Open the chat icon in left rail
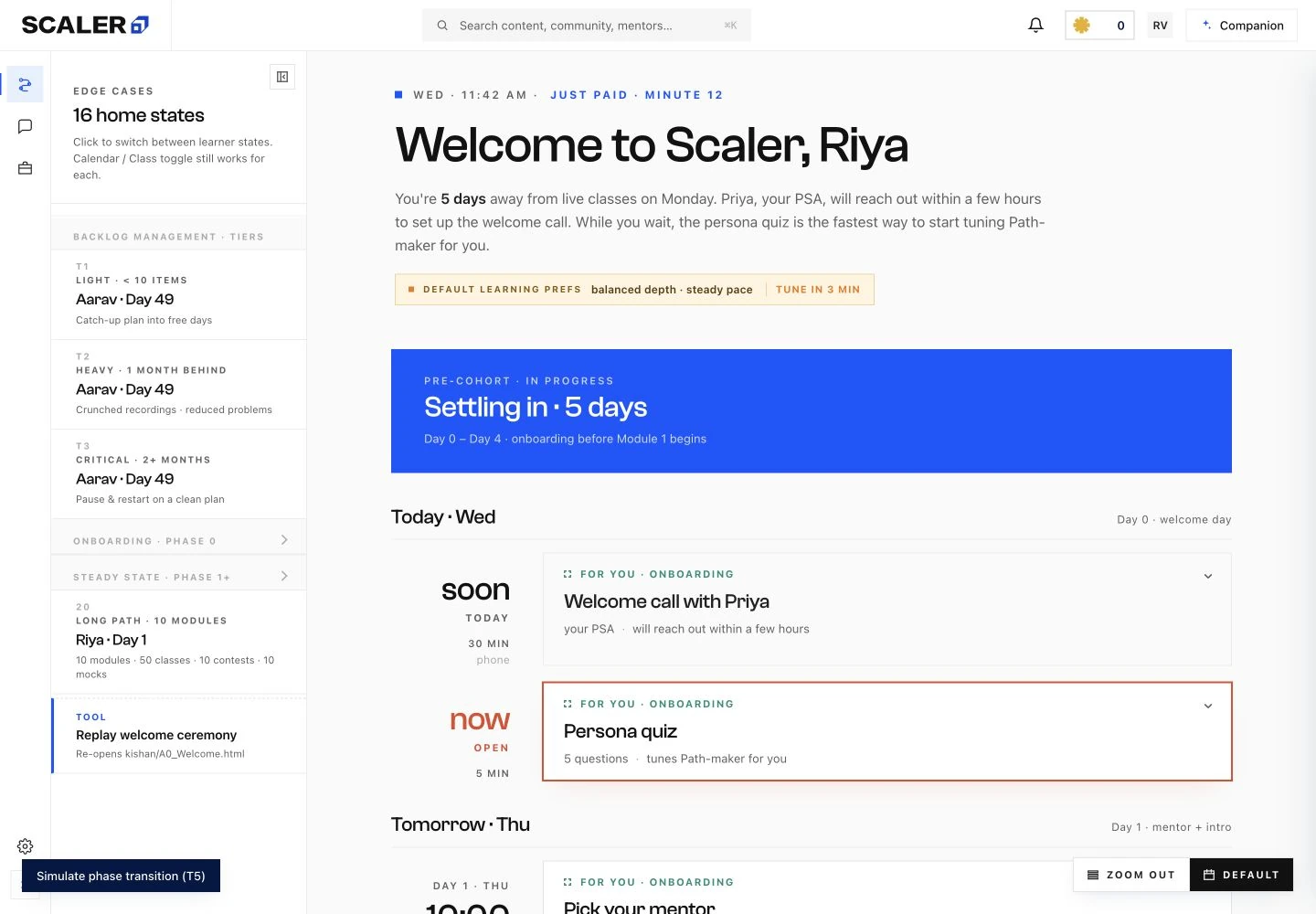The height and width of the screenshot is (914, 1316). [25, 126]
